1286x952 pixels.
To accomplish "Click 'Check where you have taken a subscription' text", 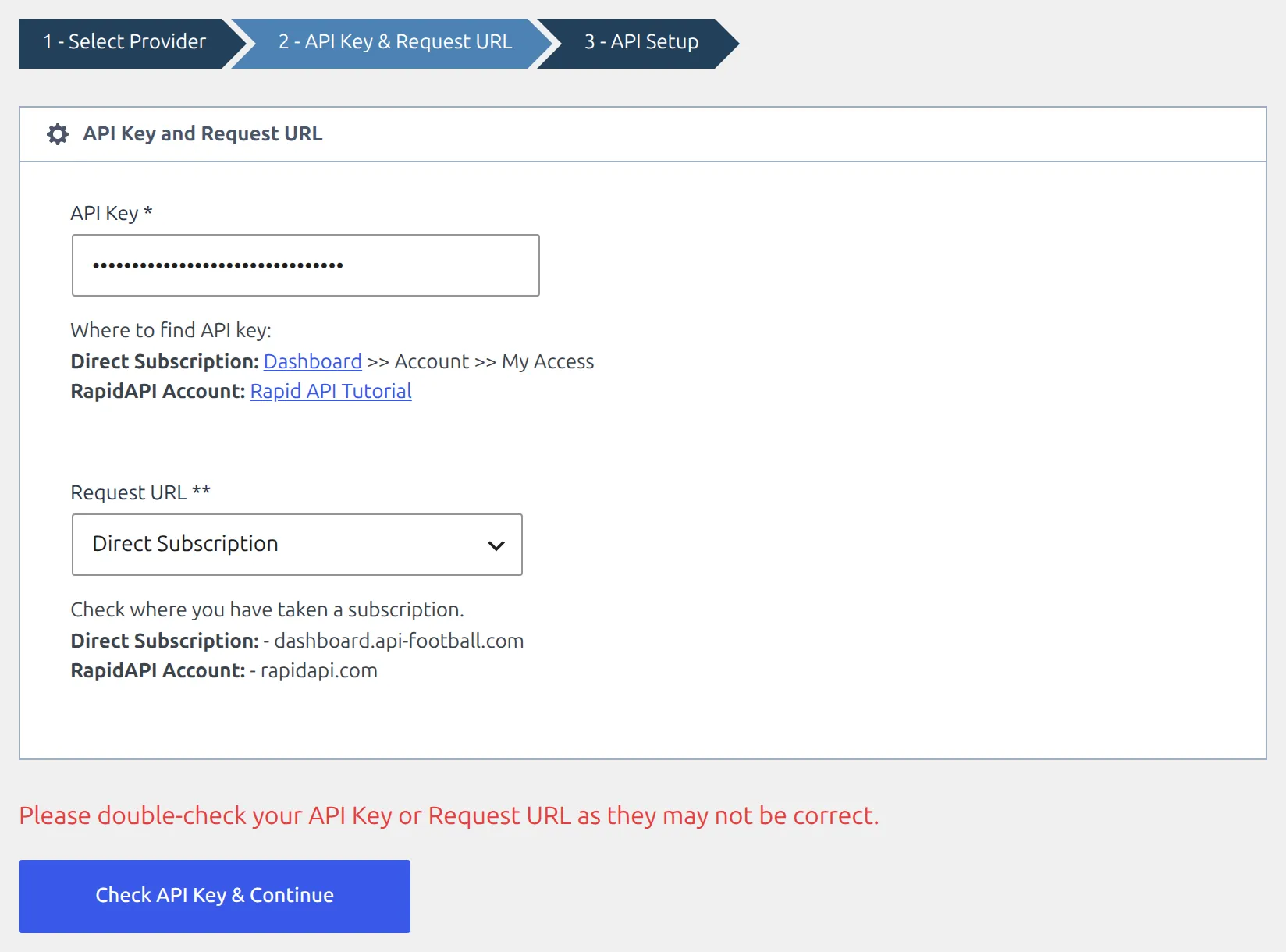I will pyautogui.click(x=267, y=609).
